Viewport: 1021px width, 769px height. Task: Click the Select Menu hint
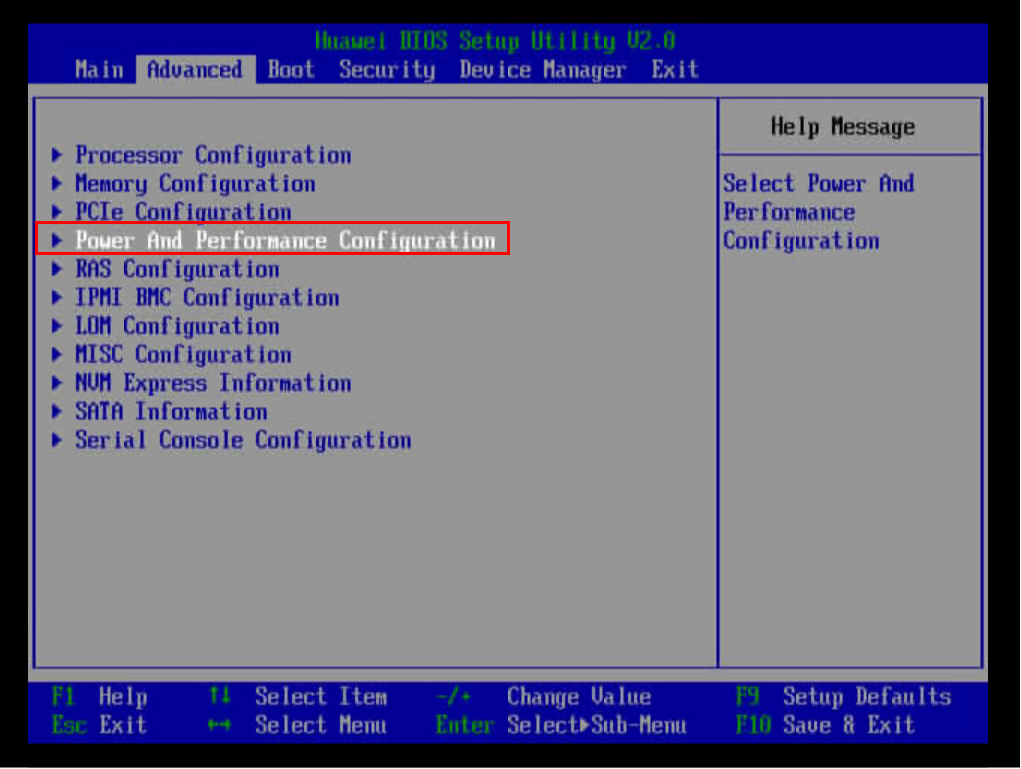click(298, 725)
